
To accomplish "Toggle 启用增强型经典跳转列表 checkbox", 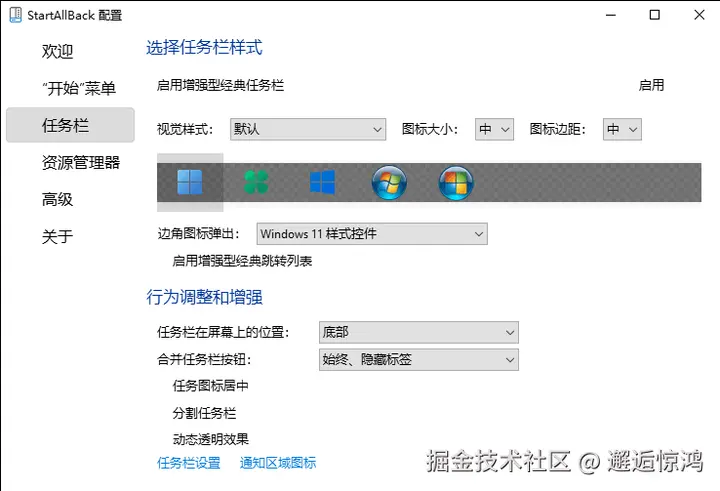I will tap(242, 261).
